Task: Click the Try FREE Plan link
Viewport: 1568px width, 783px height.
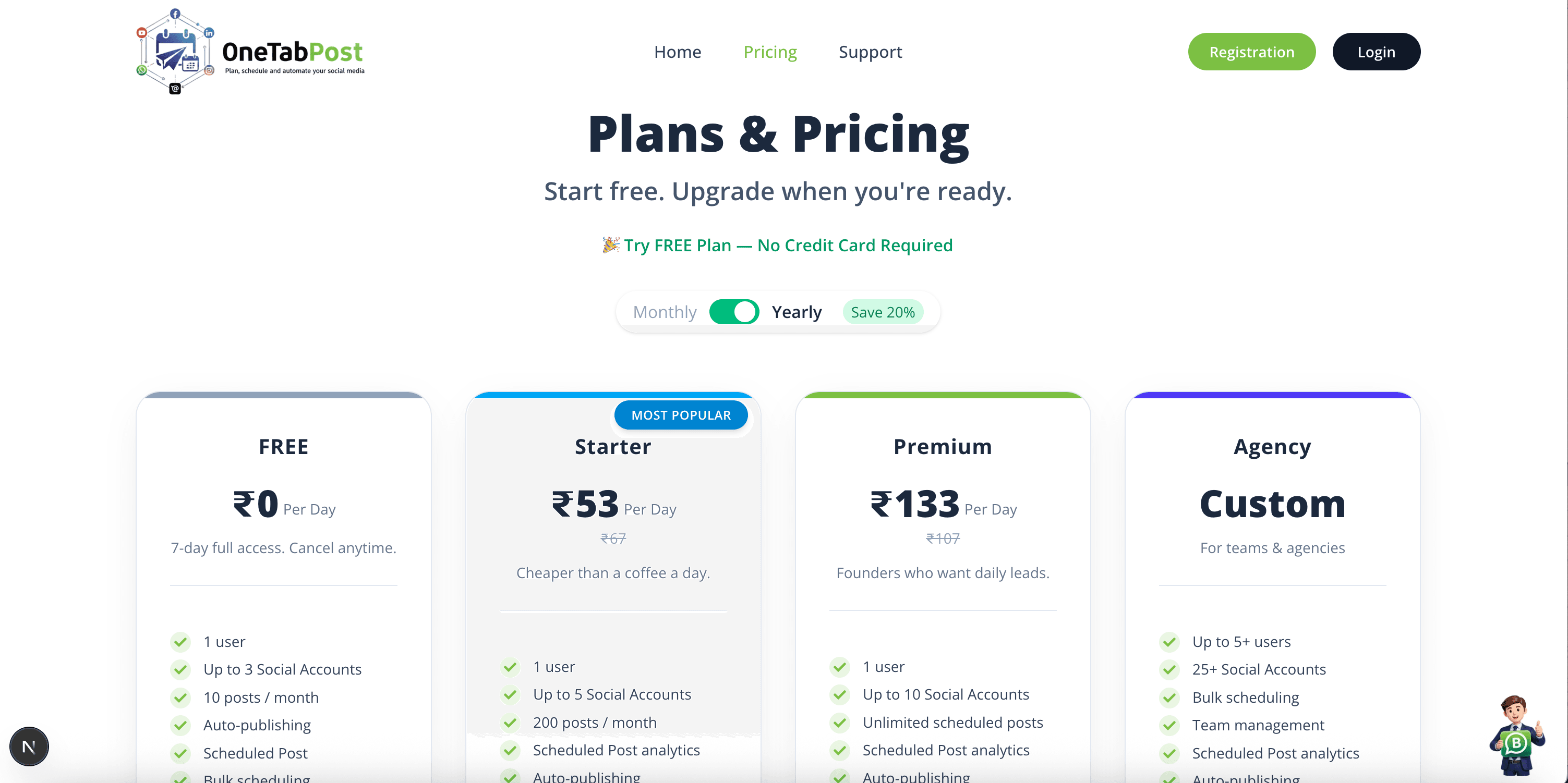Action: 788,245
